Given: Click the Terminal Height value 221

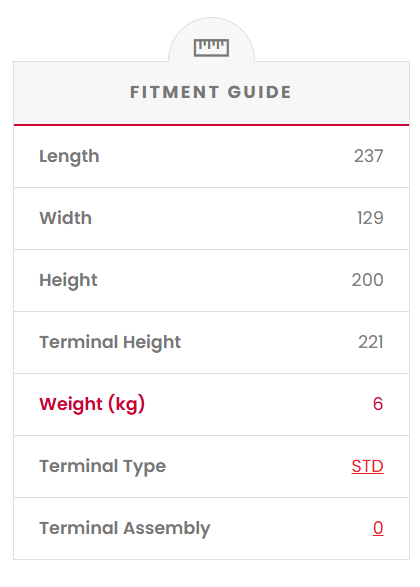Looking at the screenshot, I should point(371,342).
